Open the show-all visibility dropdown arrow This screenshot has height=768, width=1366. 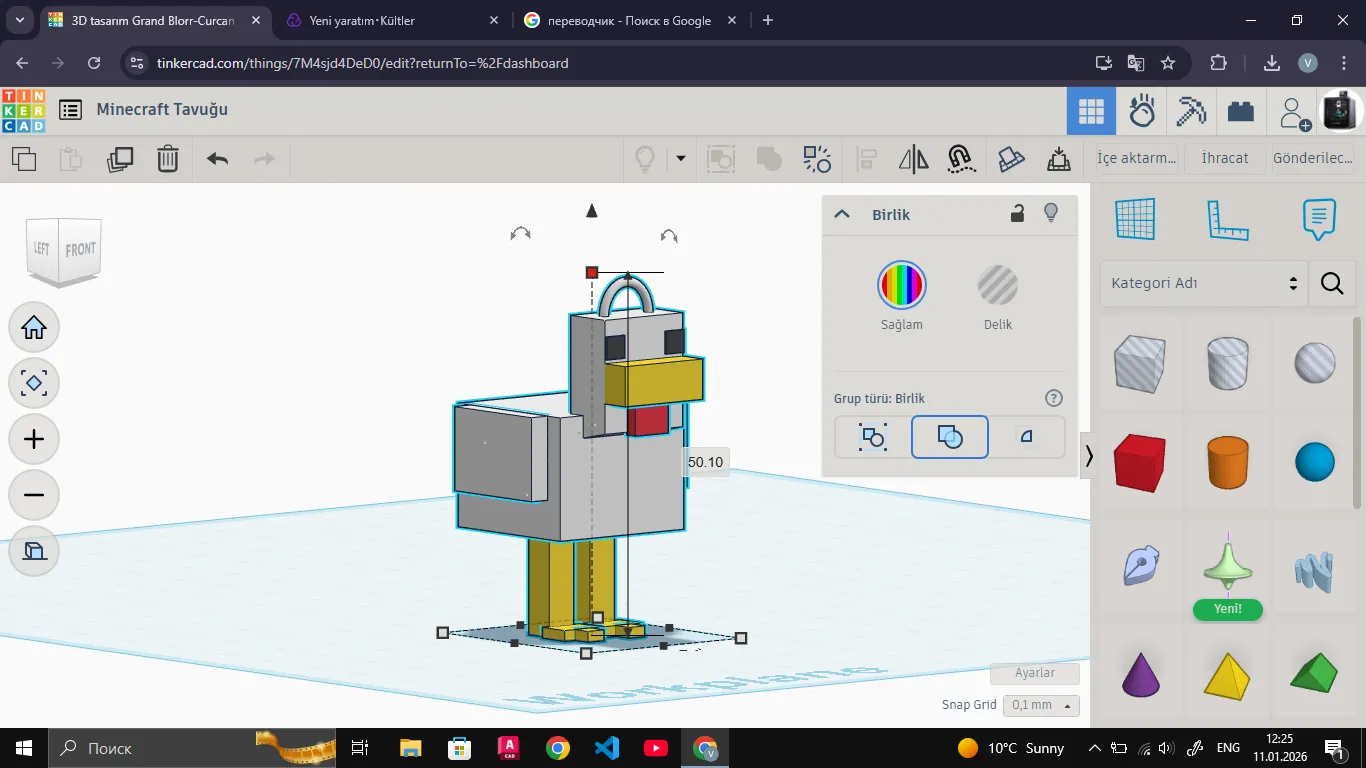681,158
